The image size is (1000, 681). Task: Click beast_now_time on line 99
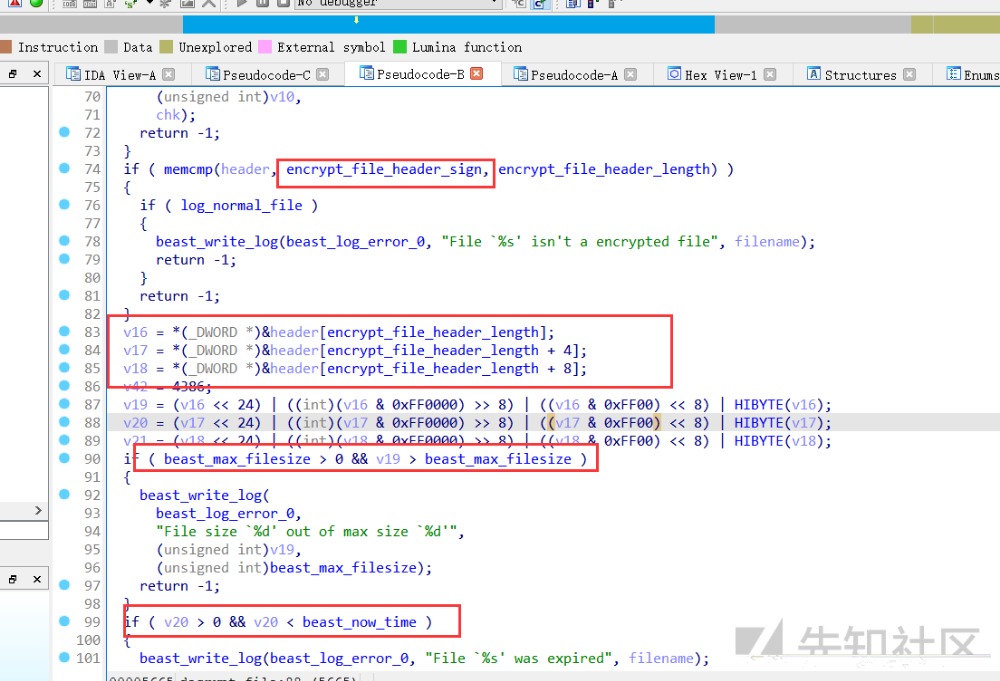tap(359, 622)
